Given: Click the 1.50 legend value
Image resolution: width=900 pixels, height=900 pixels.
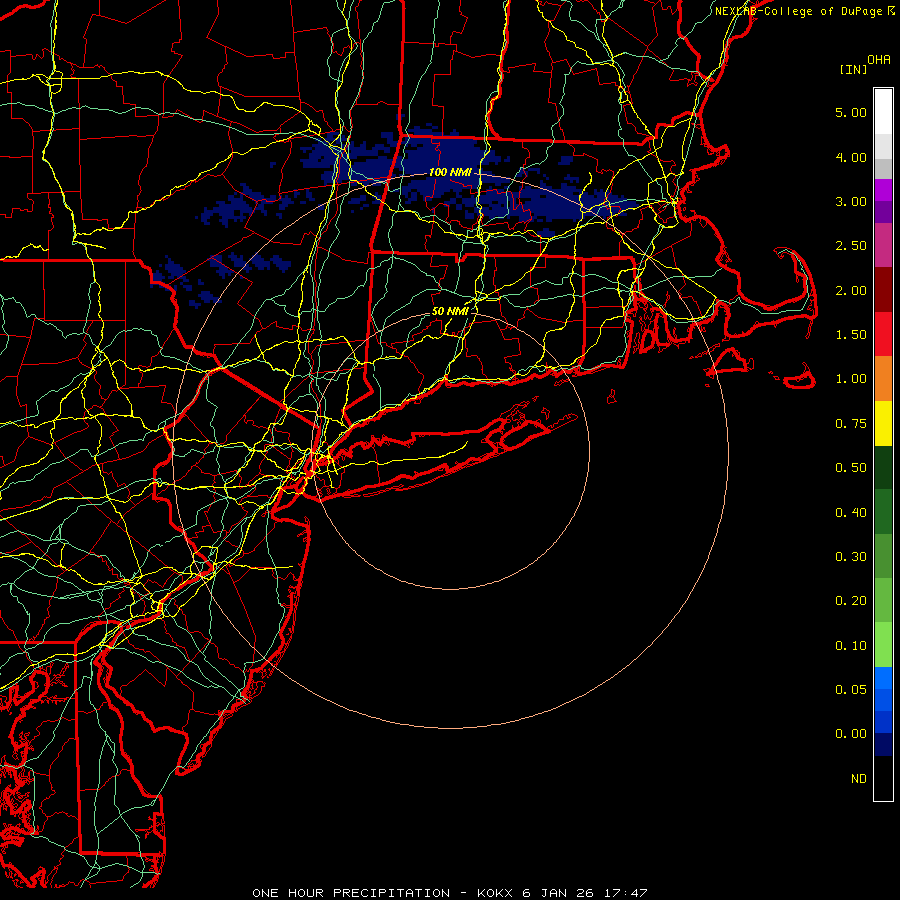Looking at the screenshot, I should (x=851, y=335).
